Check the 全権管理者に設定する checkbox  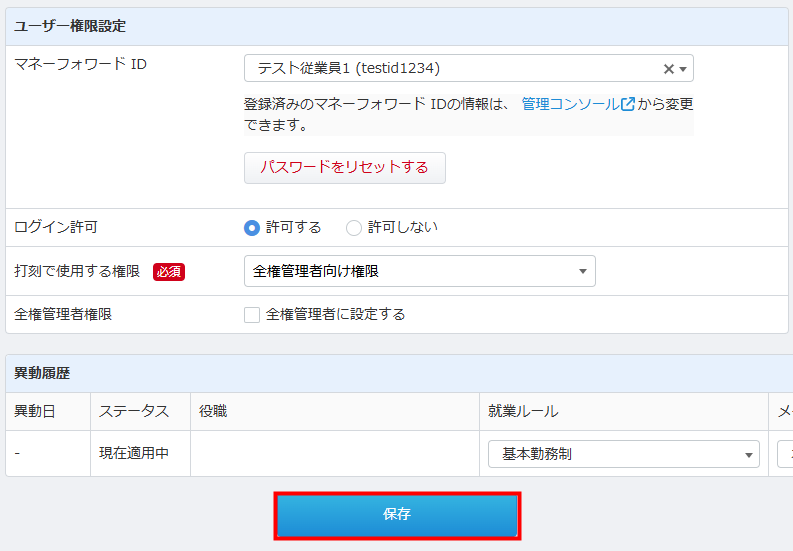pos(252,314)
